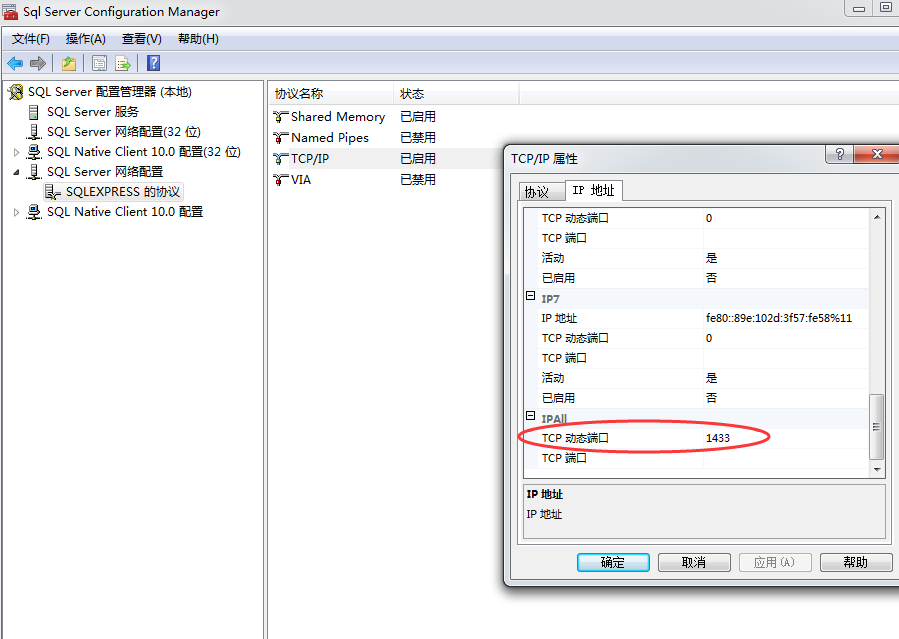Open the 帮助(H) menu
The width and height of the screenshot is (899, 639).
pyautogui.click(x=198, y=39)
